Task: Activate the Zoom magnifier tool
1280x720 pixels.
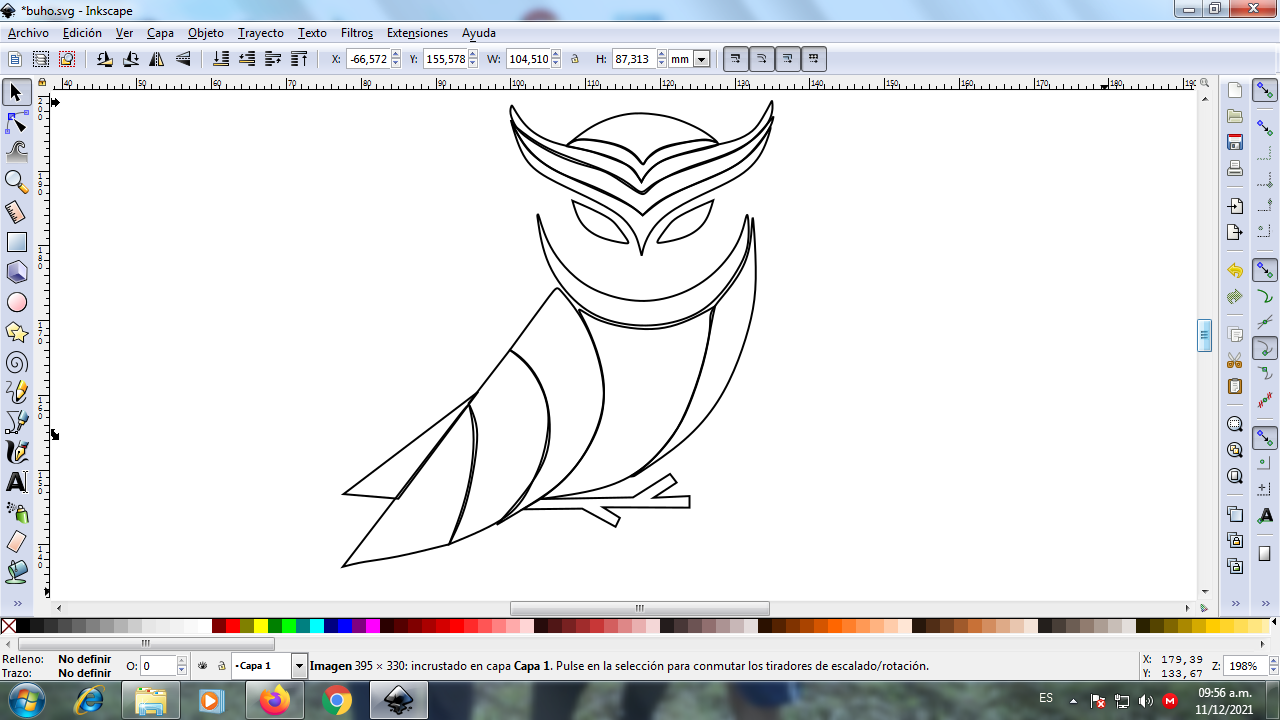Action: (16, 182)
